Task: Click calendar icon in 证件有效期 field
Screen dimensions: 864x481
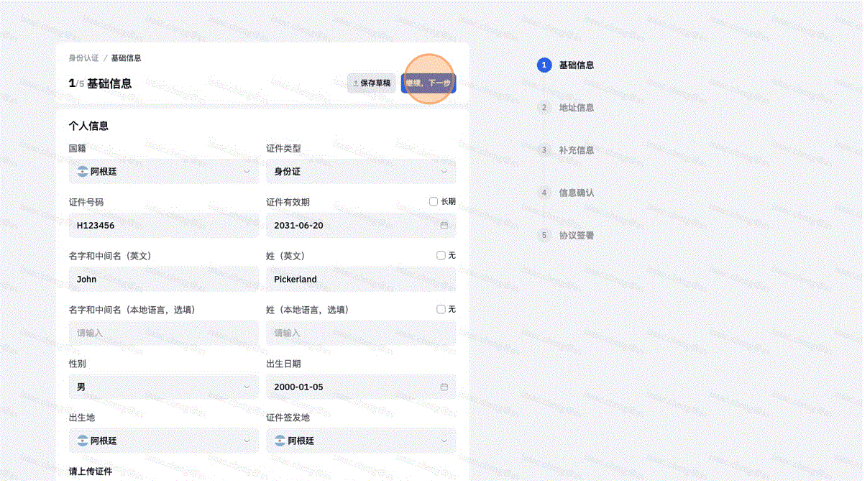Action: (444, 225)
